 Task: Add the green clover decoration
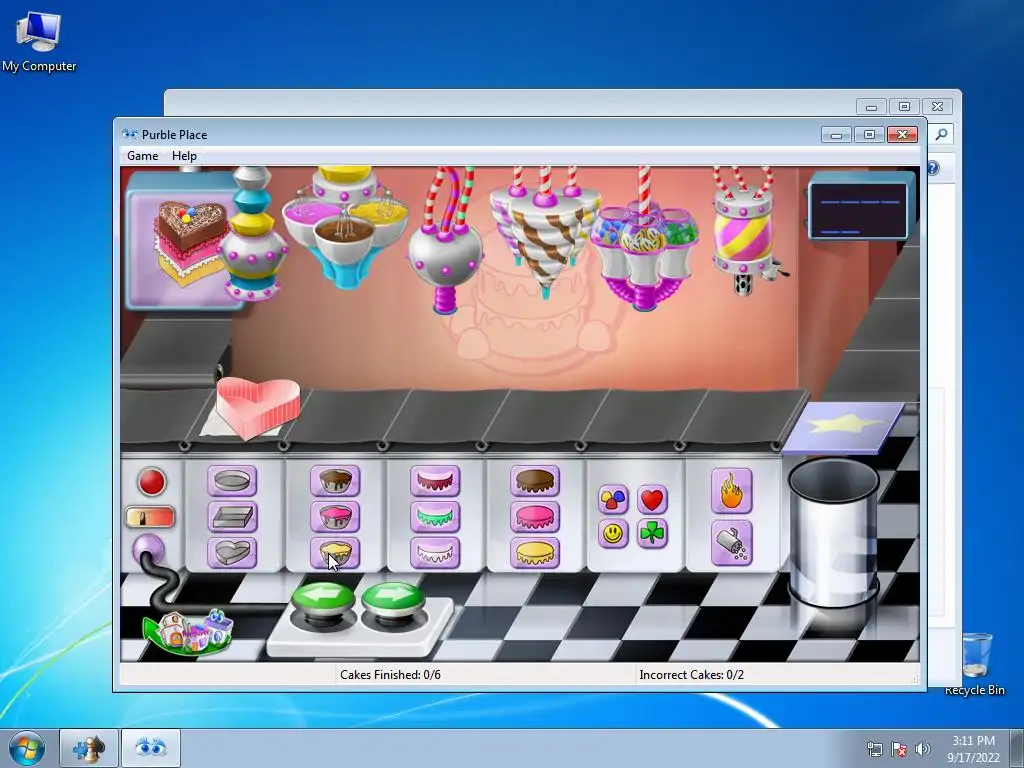(x=652, y=534)
